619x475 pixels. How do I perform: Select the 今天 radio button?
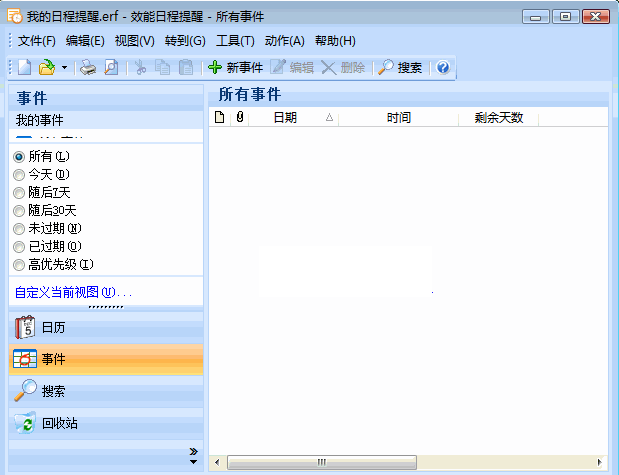(x=19, y=174)
